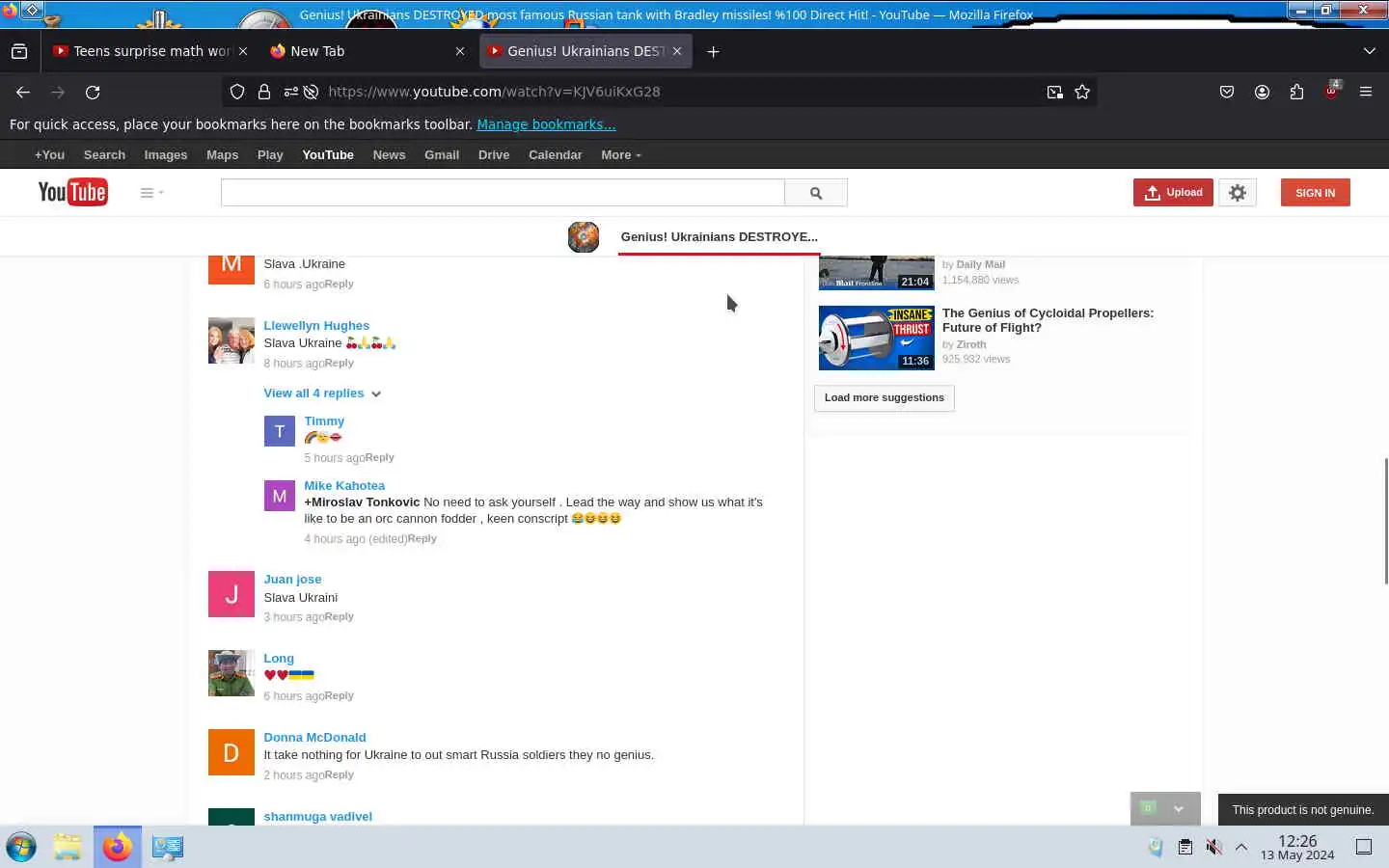
Task: Expand View all 4 replies
Action: click(322, 393)
